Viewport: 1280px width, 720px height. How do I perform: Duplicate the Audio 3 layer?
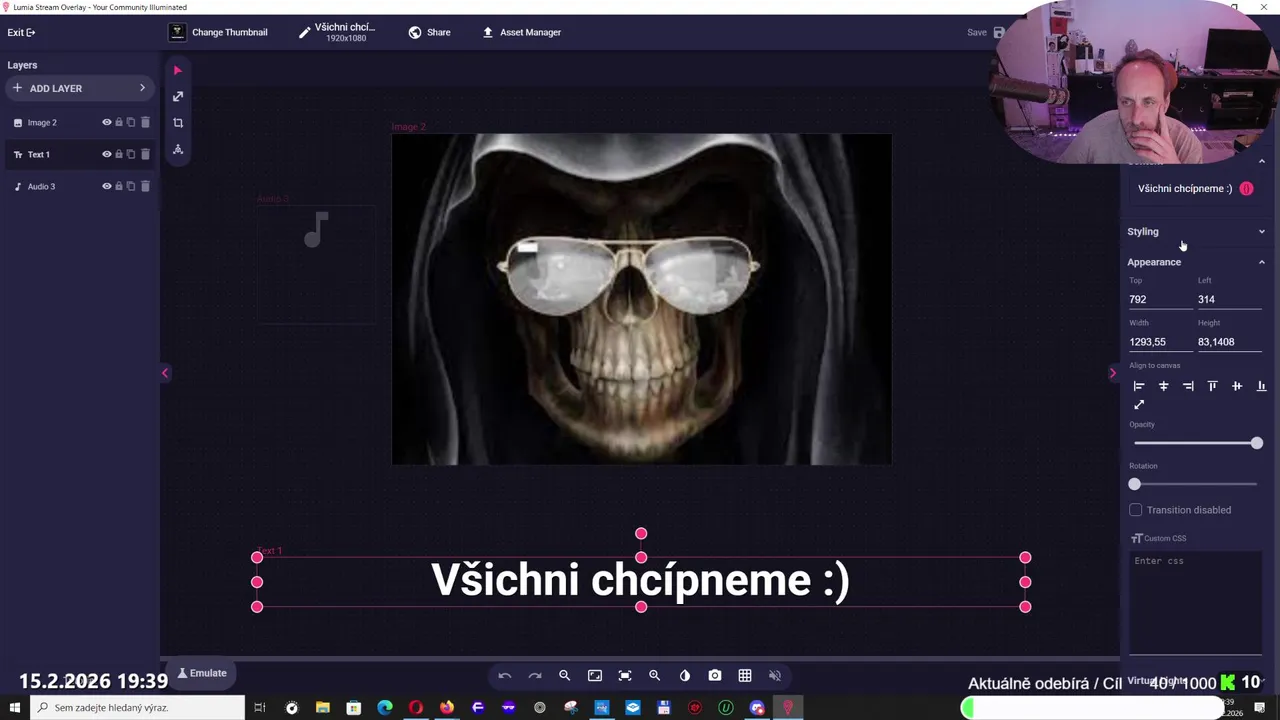[131, 186]
